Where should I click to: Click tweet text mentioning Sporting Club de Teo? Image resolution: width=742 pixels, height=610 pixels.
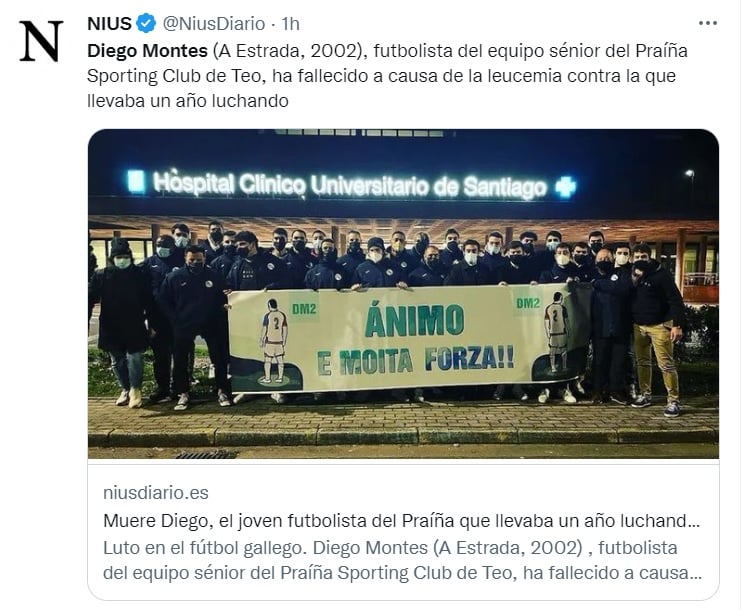pos(174,76)
